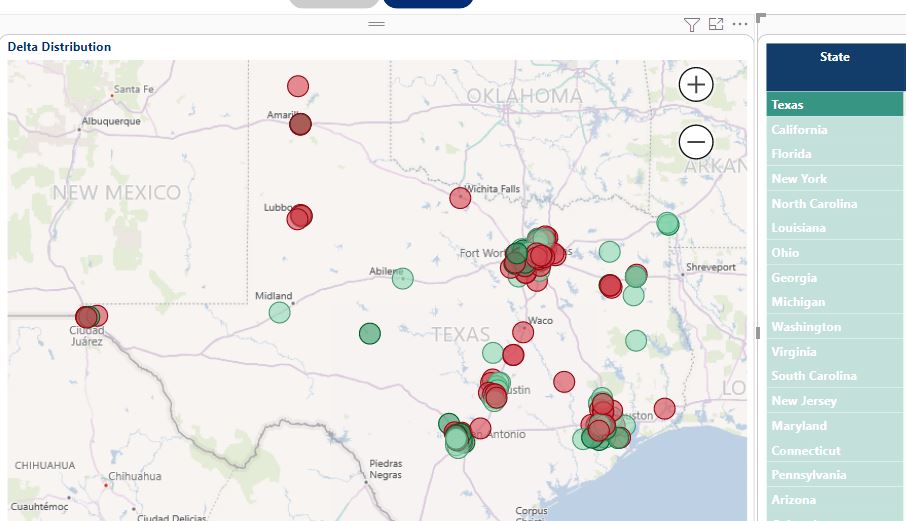
Task: Click the dark red bubble at Amarillo
Action: tap(300, 124)
